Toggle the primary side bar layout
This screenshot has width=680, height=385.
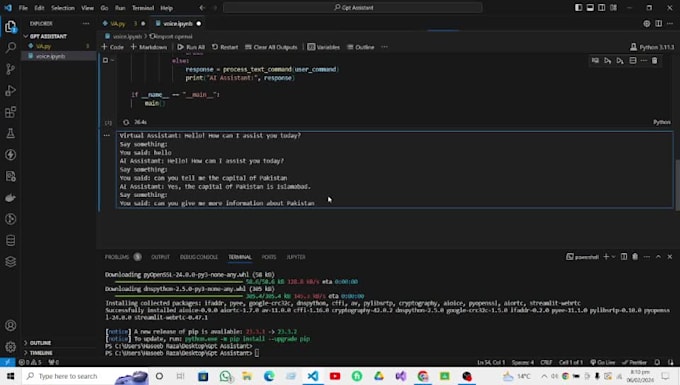click(579, 8)
